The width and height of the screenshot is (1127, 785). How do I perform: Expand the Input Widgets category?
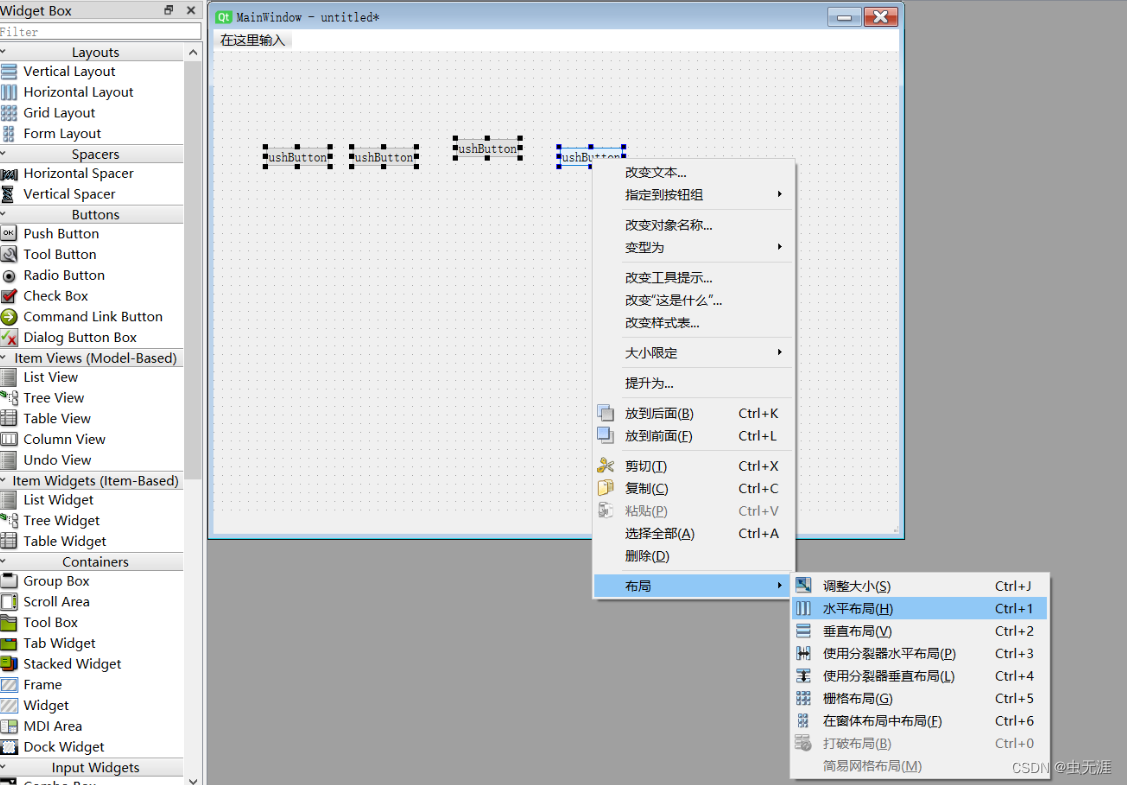[x=95, y=767]
